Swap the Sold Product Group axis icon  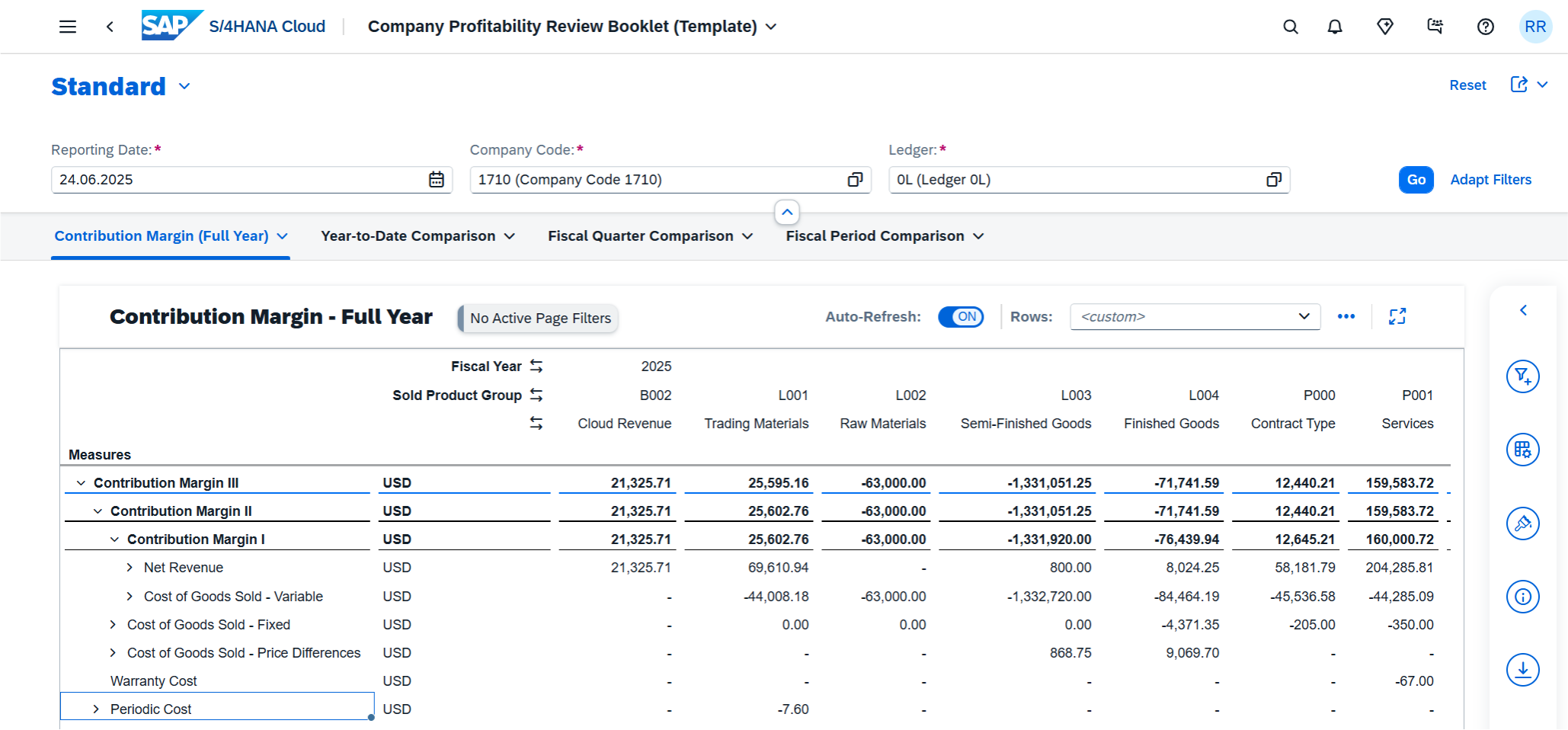coord(536,395)
